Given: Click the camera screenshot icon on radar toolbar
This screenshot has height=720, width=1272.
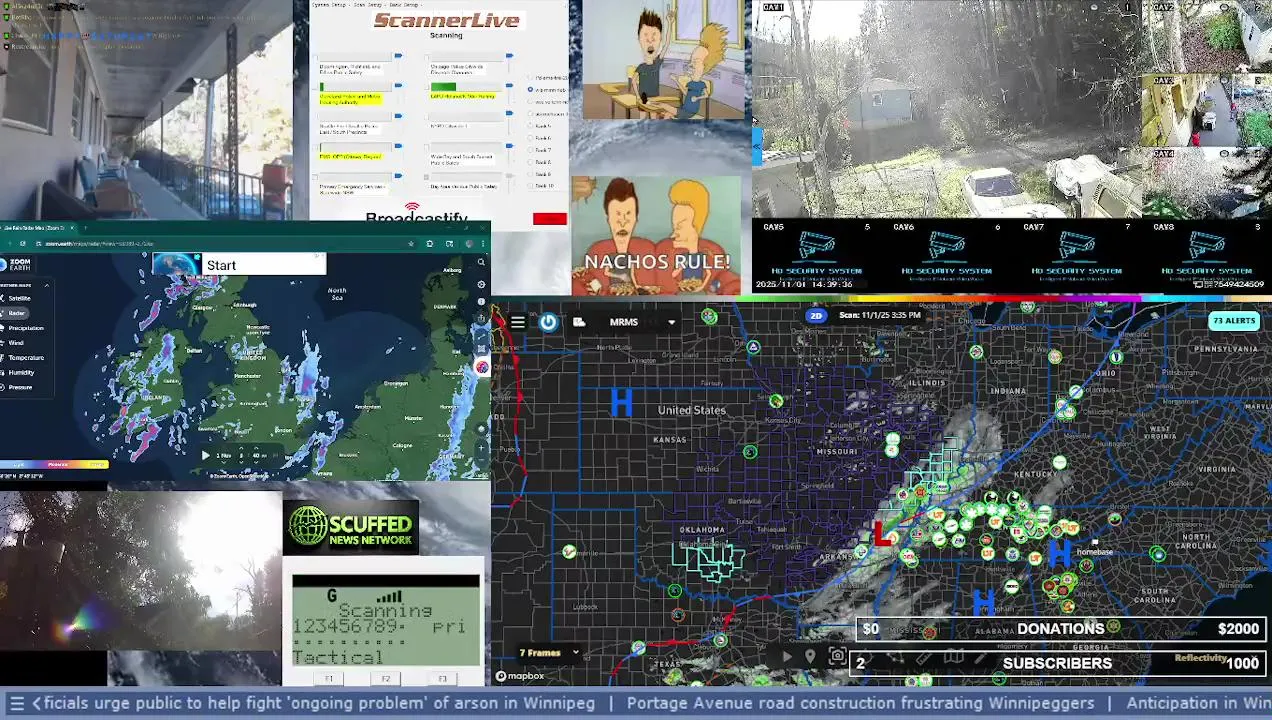Looking at the screenshot, I should [838, 655].
